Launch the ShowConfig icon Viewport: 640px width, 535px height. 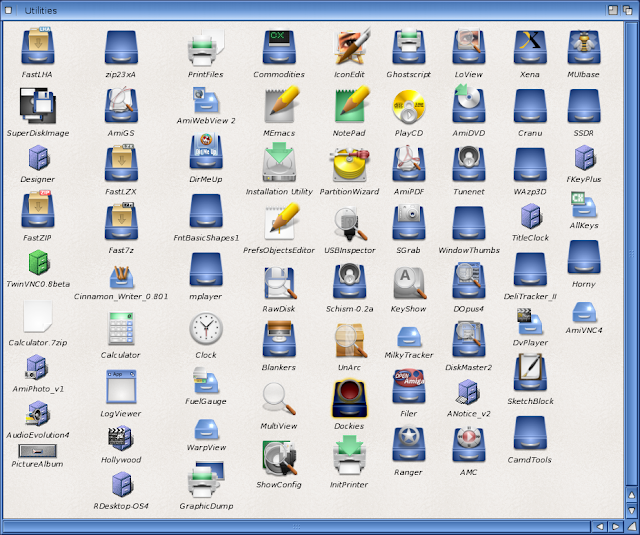pyautogui.click(x=280, y=458)
